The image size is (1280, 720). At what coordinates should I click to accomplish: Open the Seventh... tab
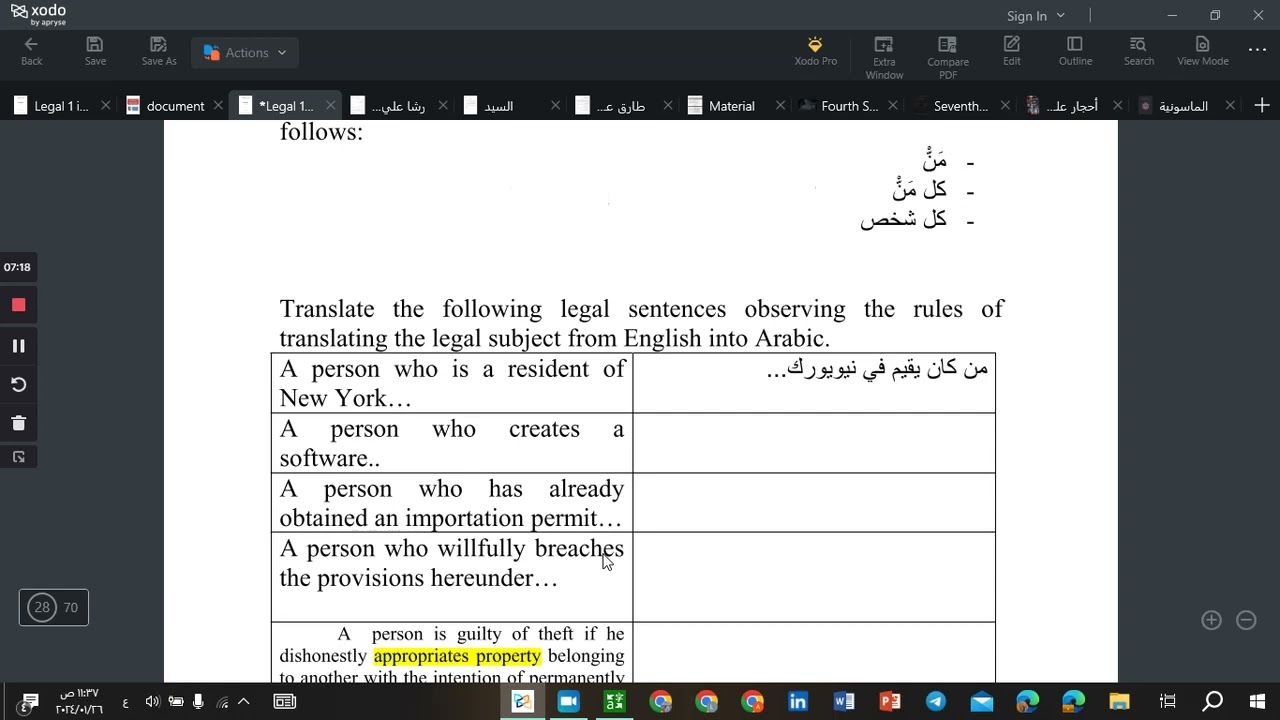pos(960,106)
